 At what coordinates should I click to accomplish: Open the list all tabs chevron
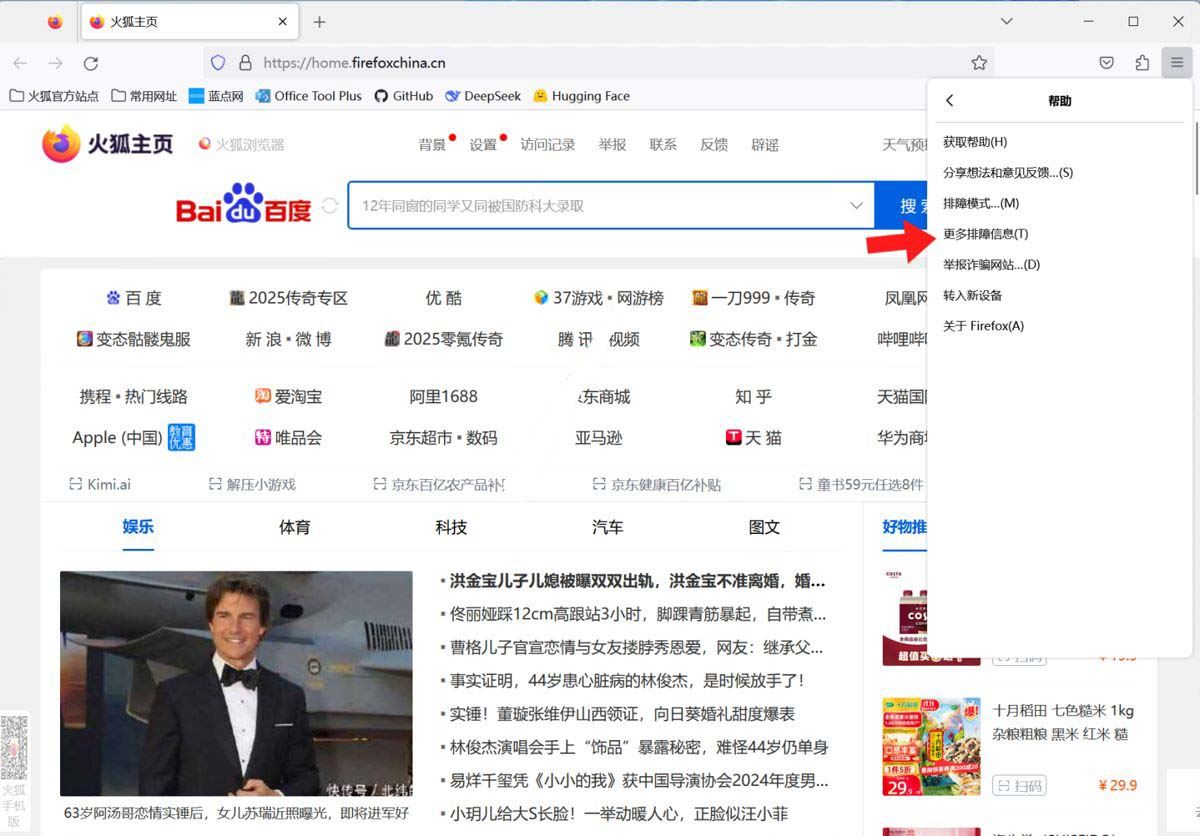(x=1007, y=22)
